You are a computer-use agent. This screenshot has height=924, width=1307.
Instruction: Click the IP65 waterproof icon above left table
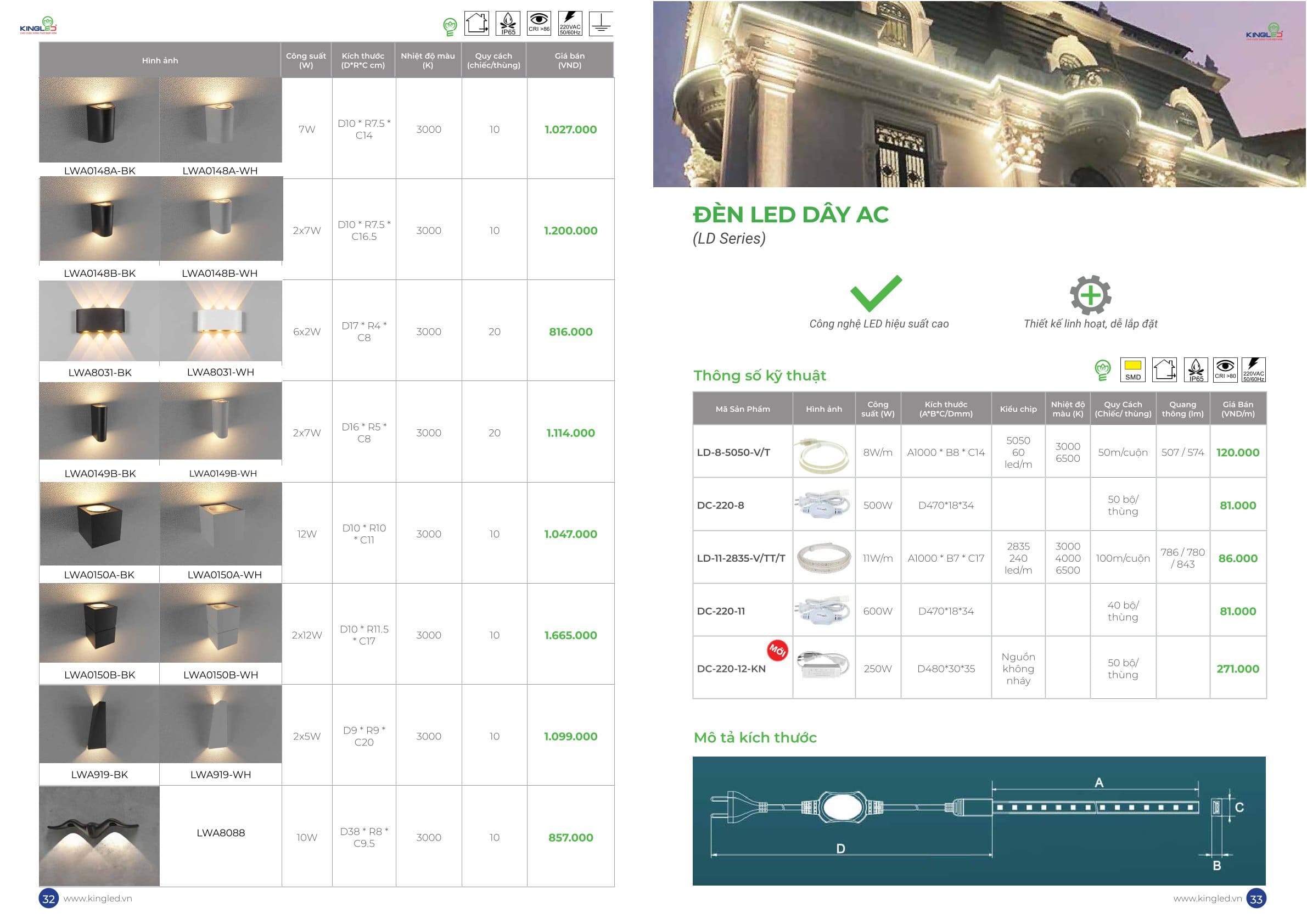[x=508, y=24]
